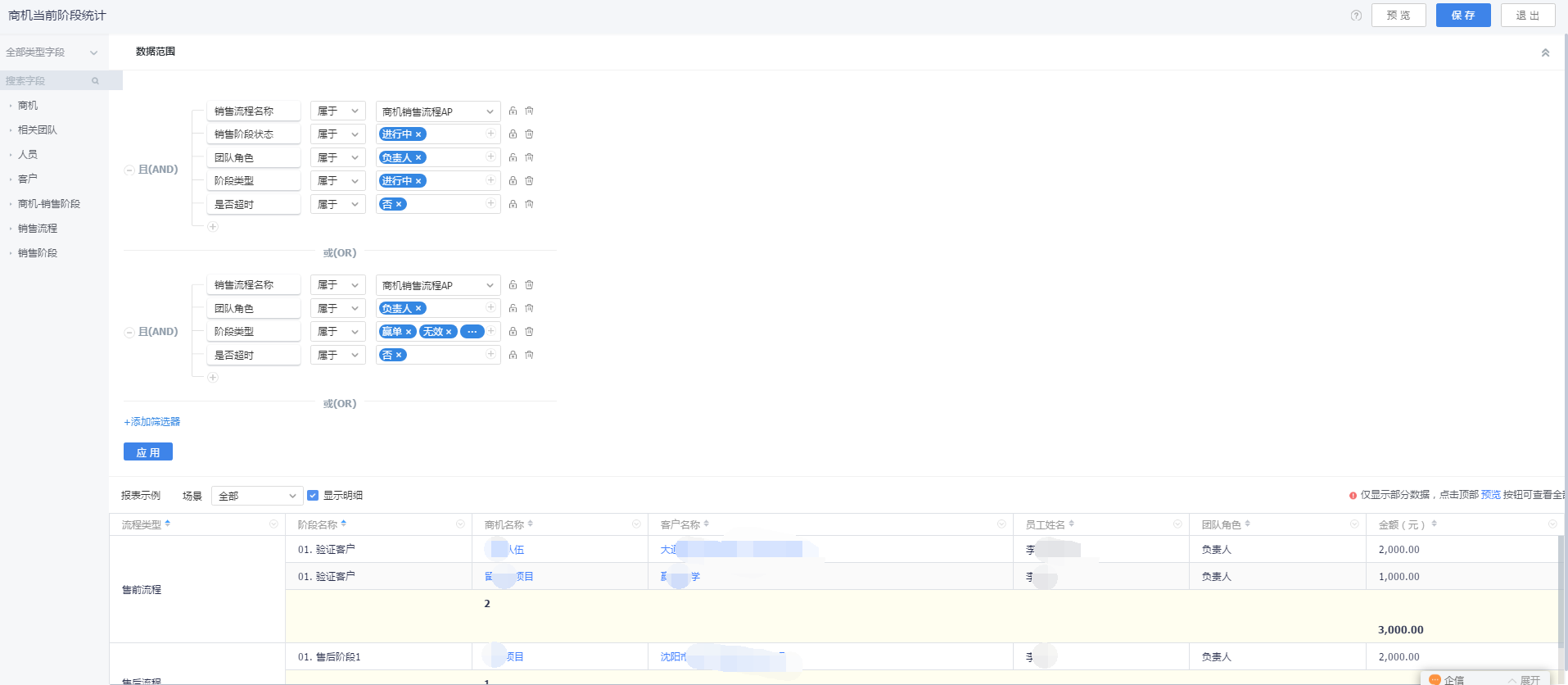Viewport: 1568px width, 685px height.
Task: Uncheck the 显示明细 checkbox
Action: (x=313, y=495)
